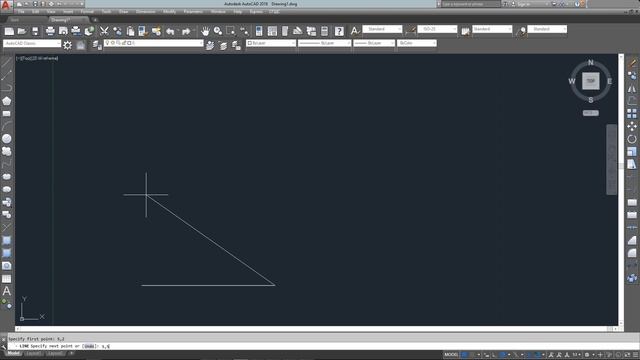640x360 pixels.
Task: Select the Multiline Text A tool
Action: (x=7, y=291)
